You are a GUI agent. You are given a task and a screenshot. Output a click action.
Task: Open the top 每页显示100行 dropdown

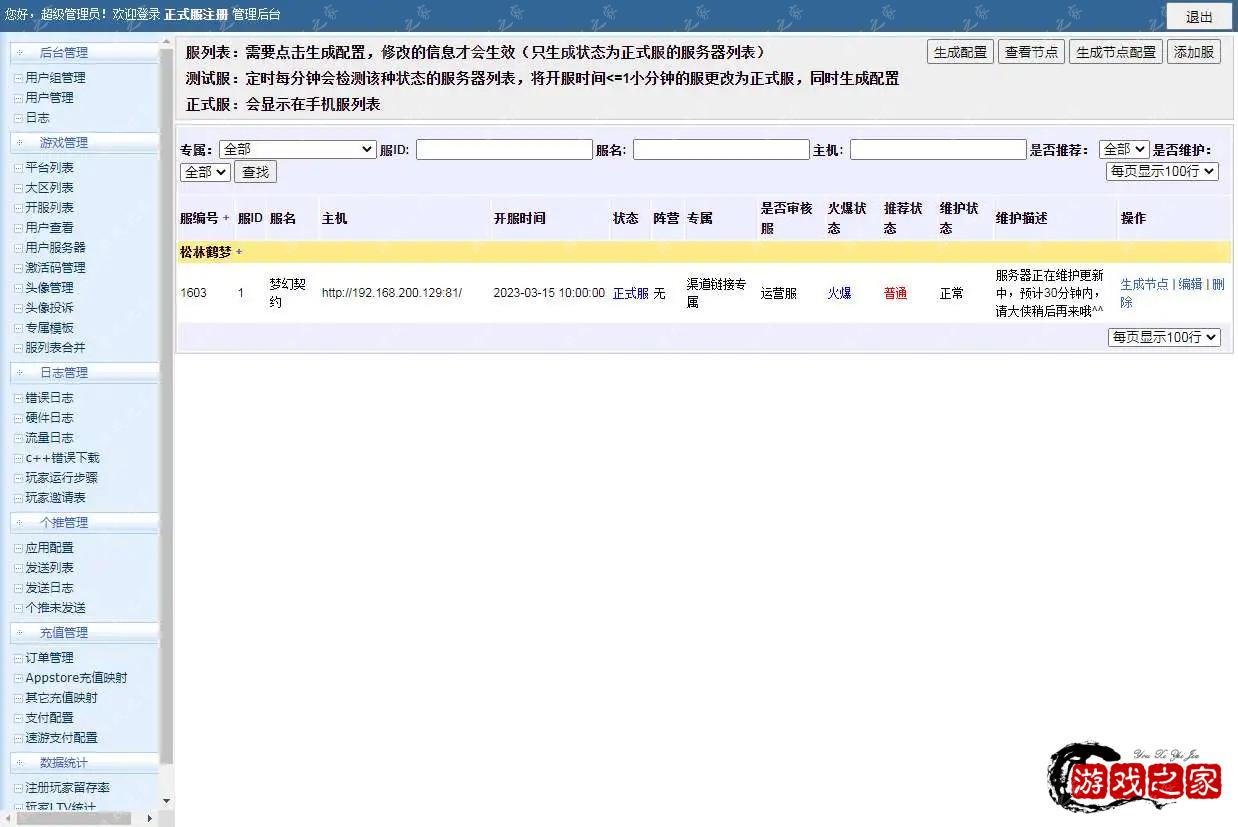pyautogui.click(x=1162, y=171)
